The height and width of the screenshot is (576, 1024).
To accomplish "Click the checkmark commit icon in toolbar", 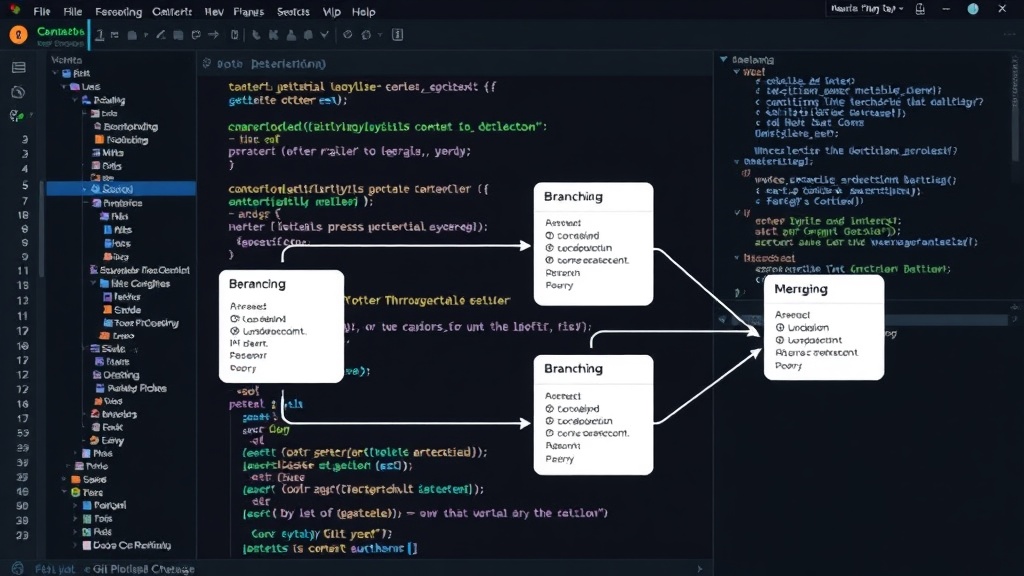I will click(324, 35).
